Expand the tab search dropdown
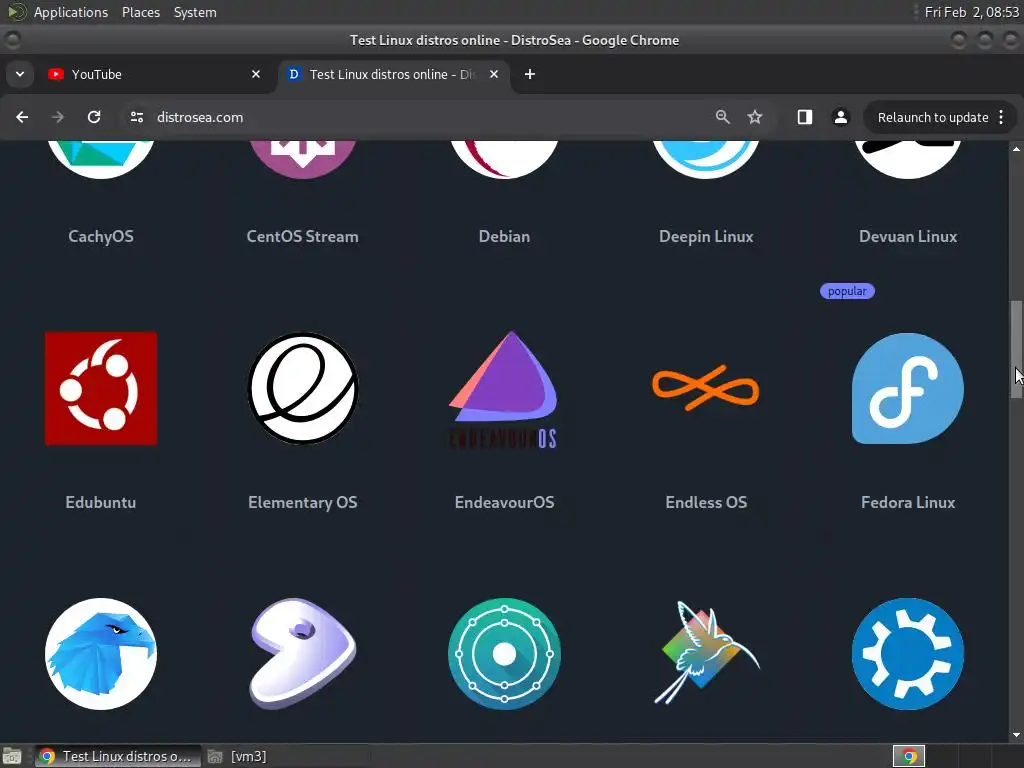Screen dimensions: 1024x768 point(20,74)
